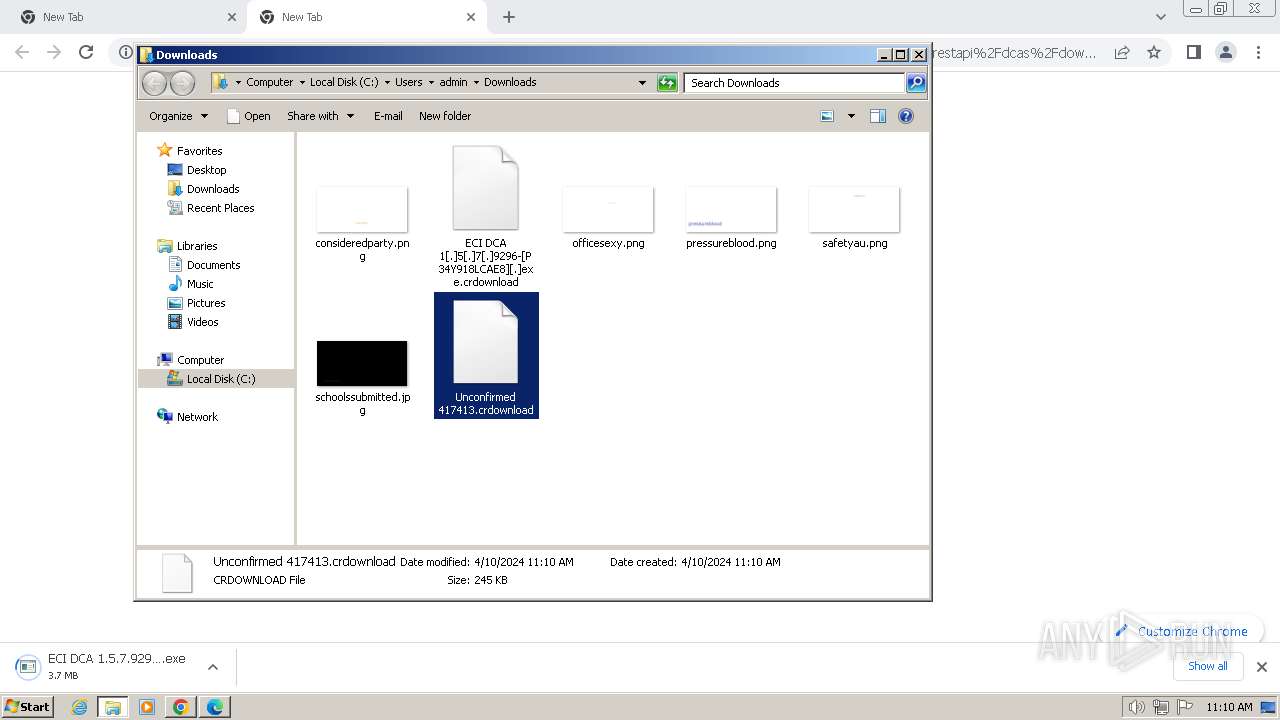
Task: Expand options for ECI DCA download item
Action: coord(213,667)
